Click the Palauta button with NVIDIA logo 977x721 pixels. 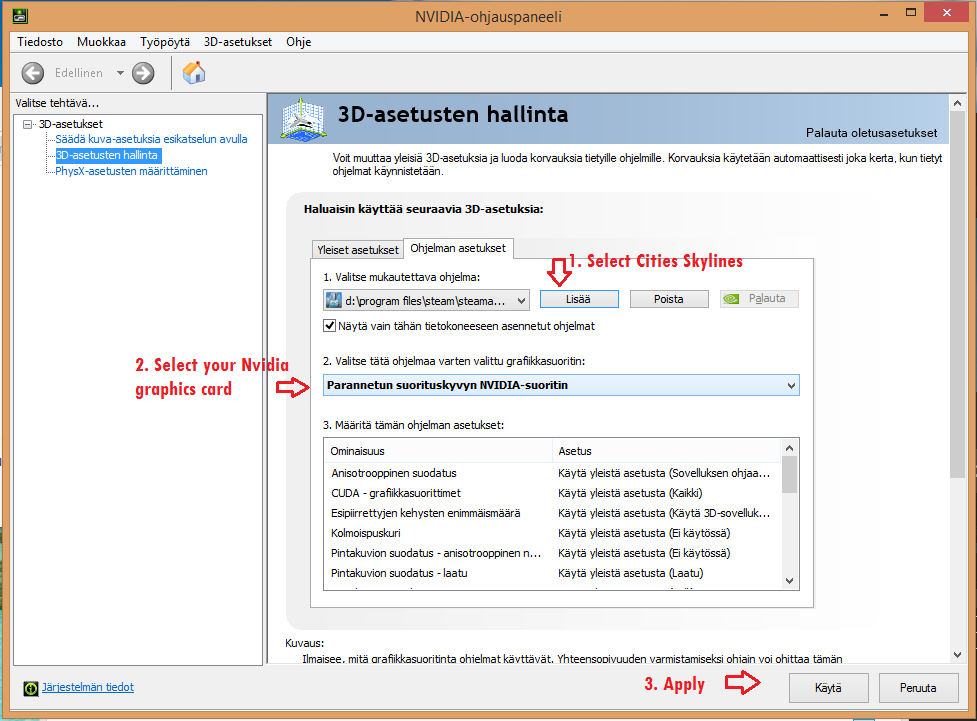pos(759,299)
